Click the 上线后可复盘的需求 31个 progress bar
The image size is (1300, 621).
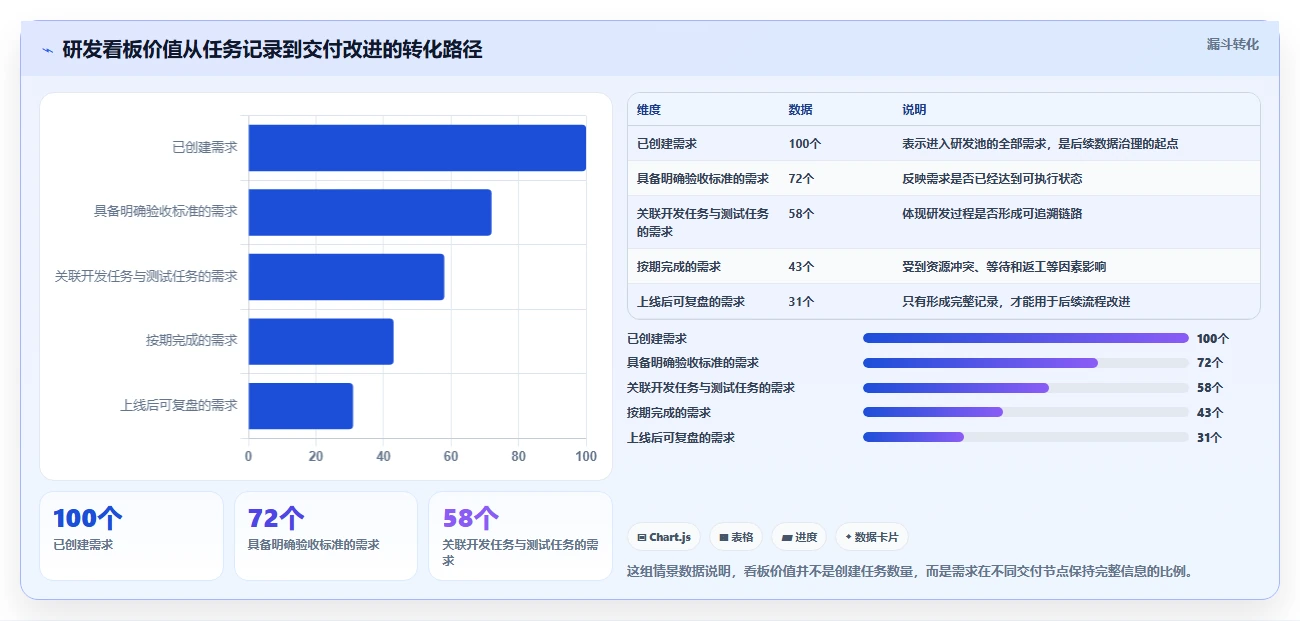click(x=1026, y=437)
